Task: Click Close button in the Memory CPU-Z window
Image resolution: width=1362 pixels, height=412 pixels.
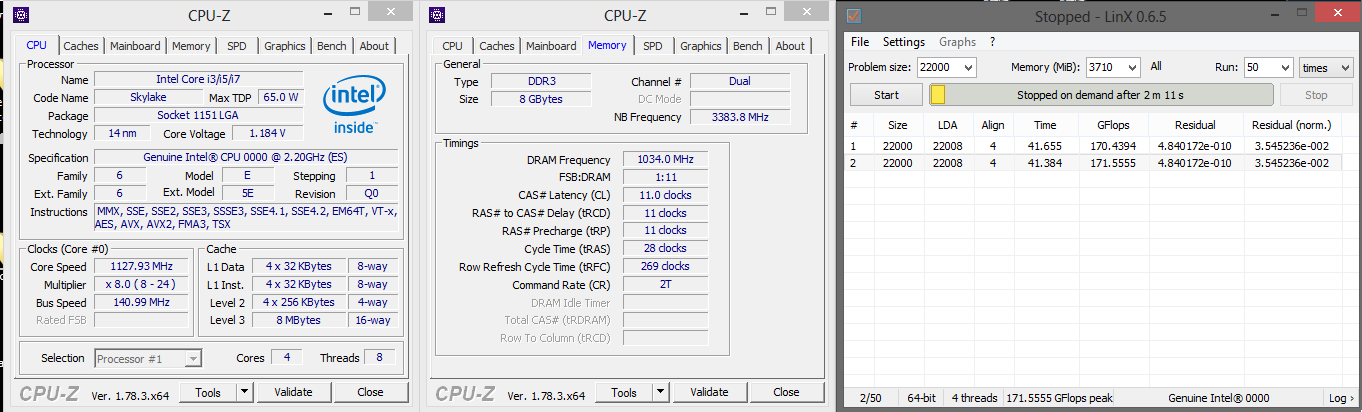Action: pos(786,393)
